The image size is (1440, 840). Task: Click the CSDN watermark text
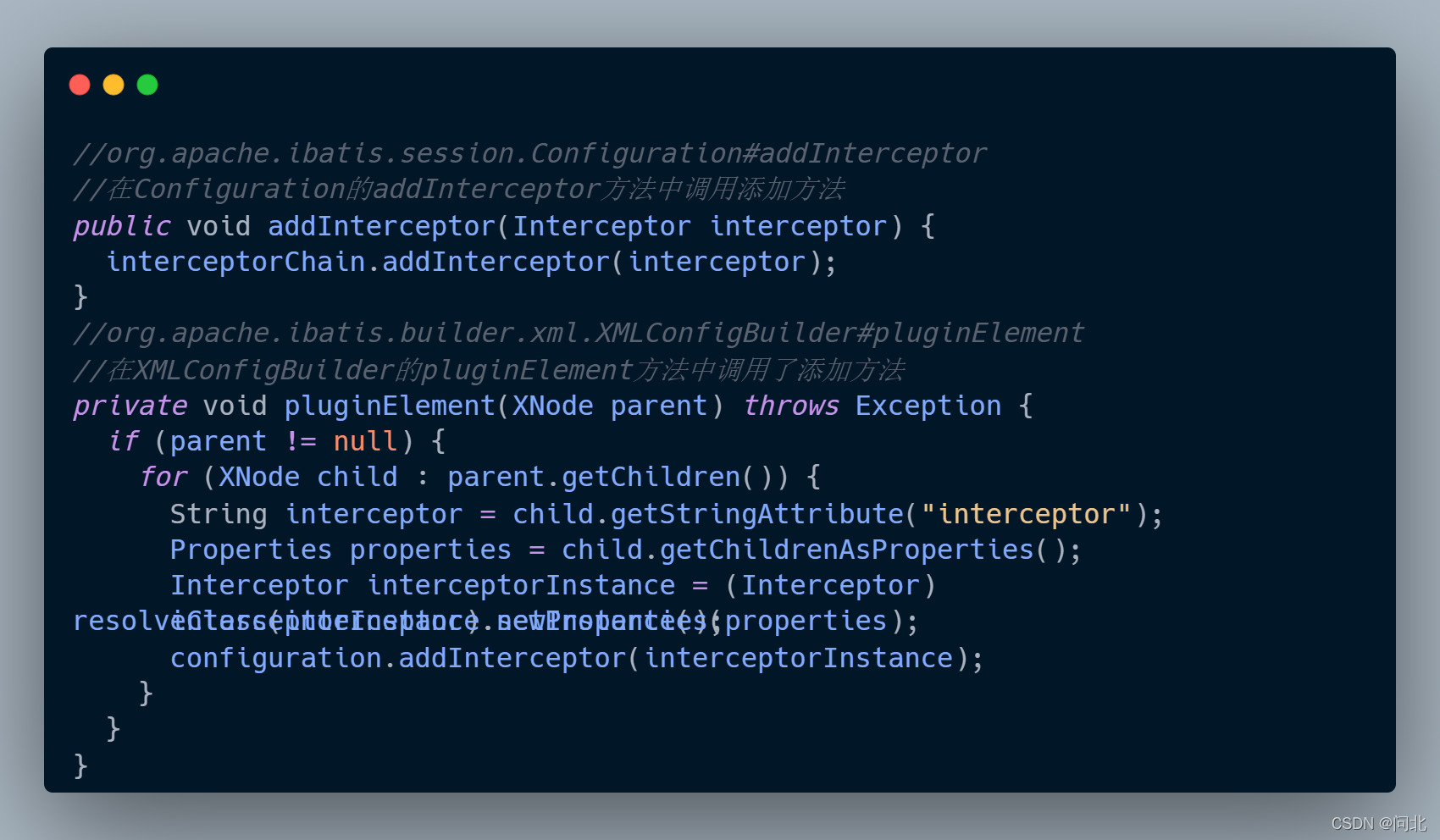click(x=1377, y=823)
